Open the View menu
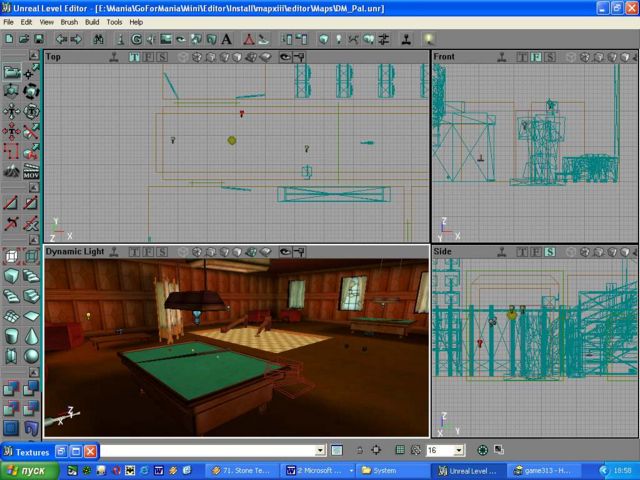This screenshot has height=480, width=640. (46, 22)
